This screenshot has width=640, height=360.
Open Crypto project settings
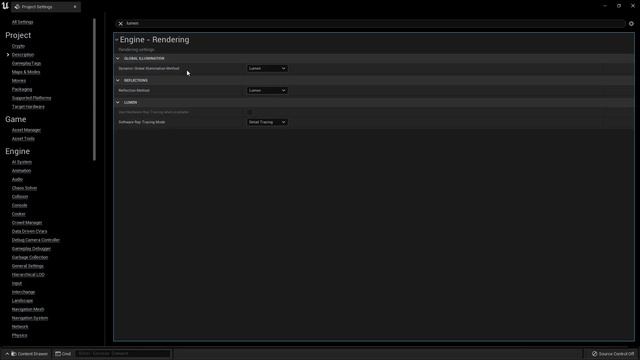coord(18,46)
